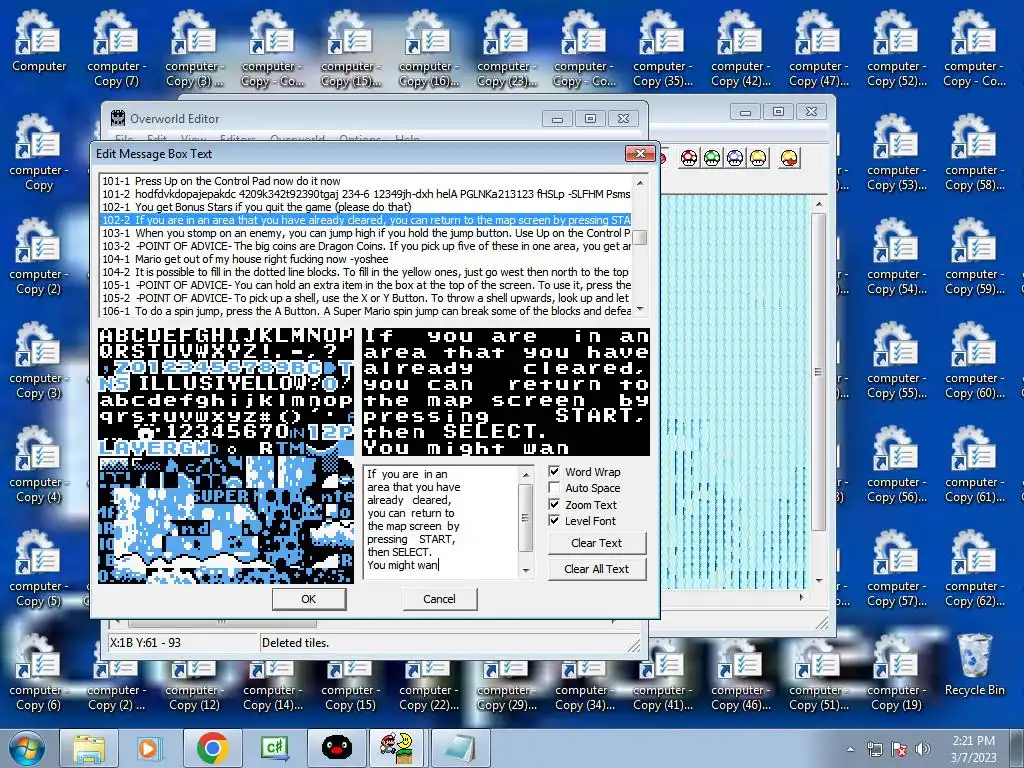Click the Cancel button
This screenshot has width=1024, height=768.
pos(440,599)
